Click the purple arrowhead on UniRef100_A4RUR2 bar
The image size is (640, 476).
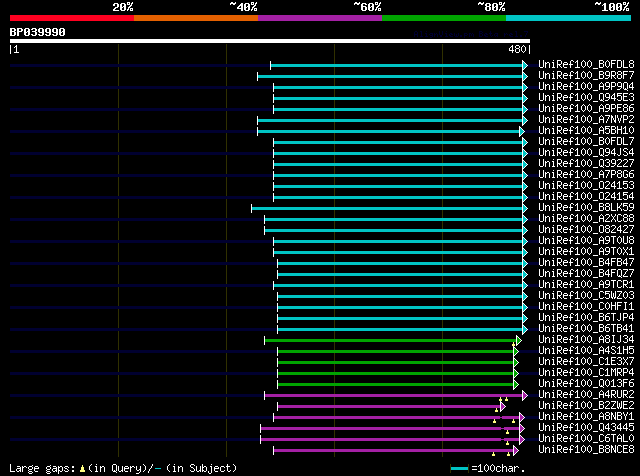[525, 396]
